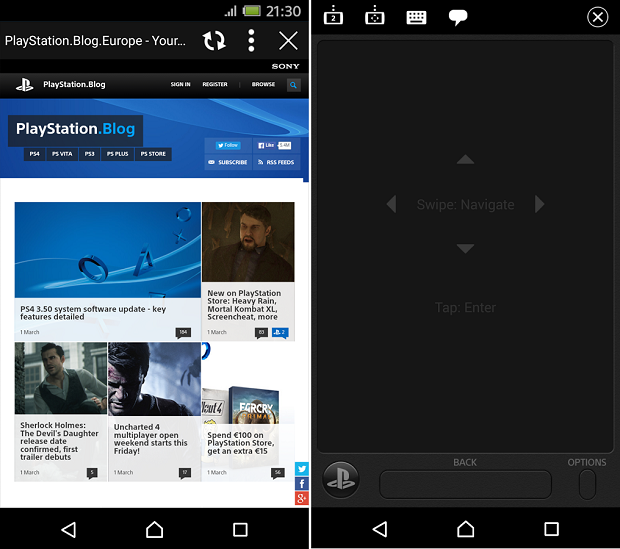The image size is (620, 549).
Task: Click the PlayStation.Blog header title text
Action: pos(74,84)
